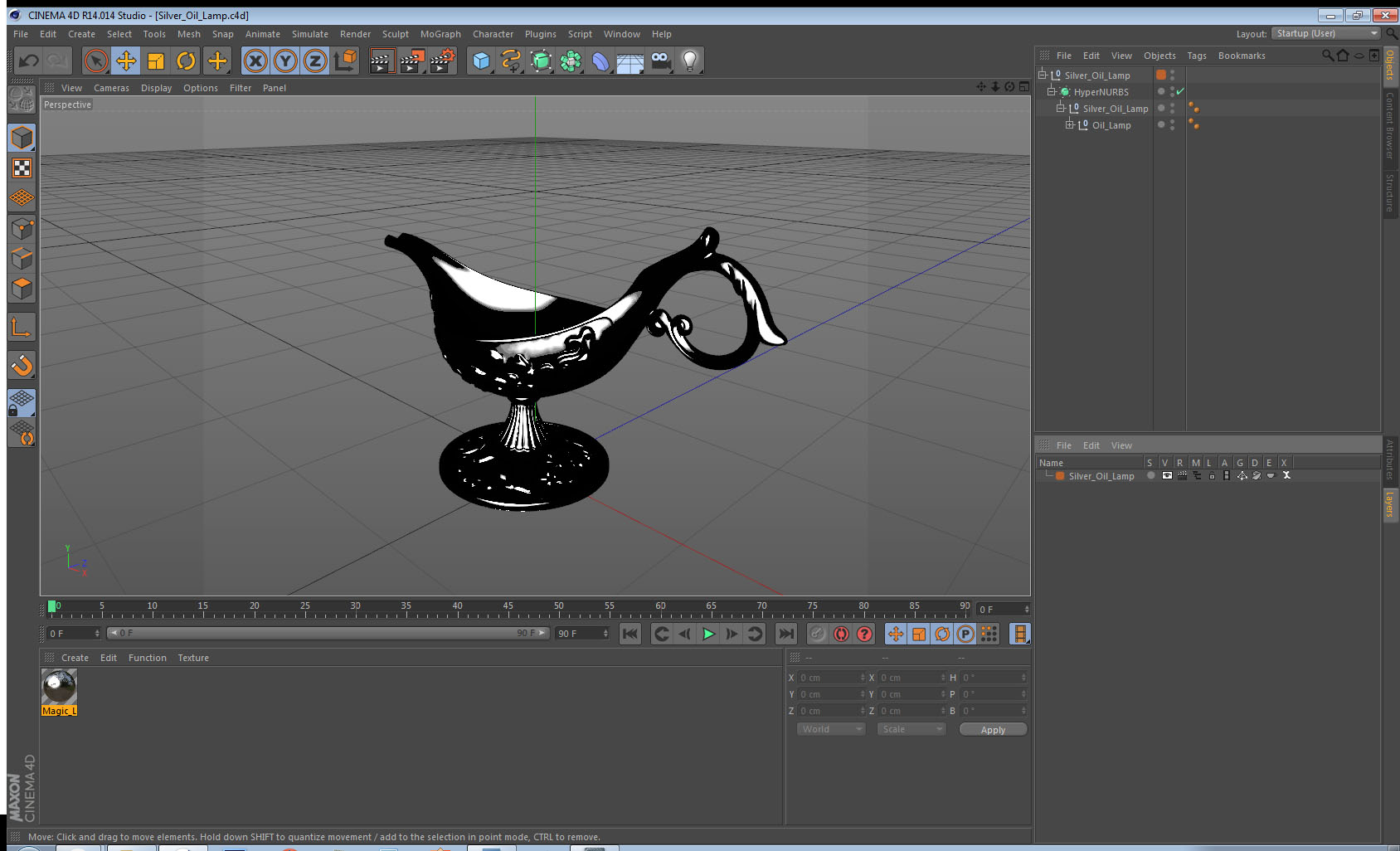This screenshot has width=1400, height=851.
Task: Toggle HyperNURBS enabled checkmark
Action: (1180, 91)
